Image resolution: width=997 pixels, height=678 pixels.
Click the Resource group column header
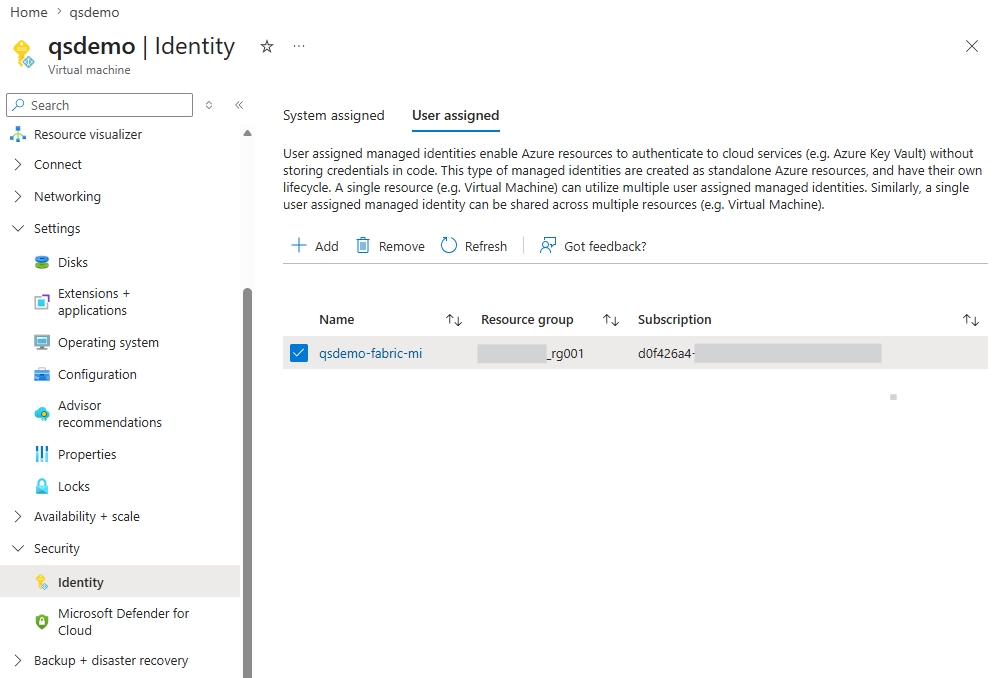pyautogui.click(x=527, y=320)
